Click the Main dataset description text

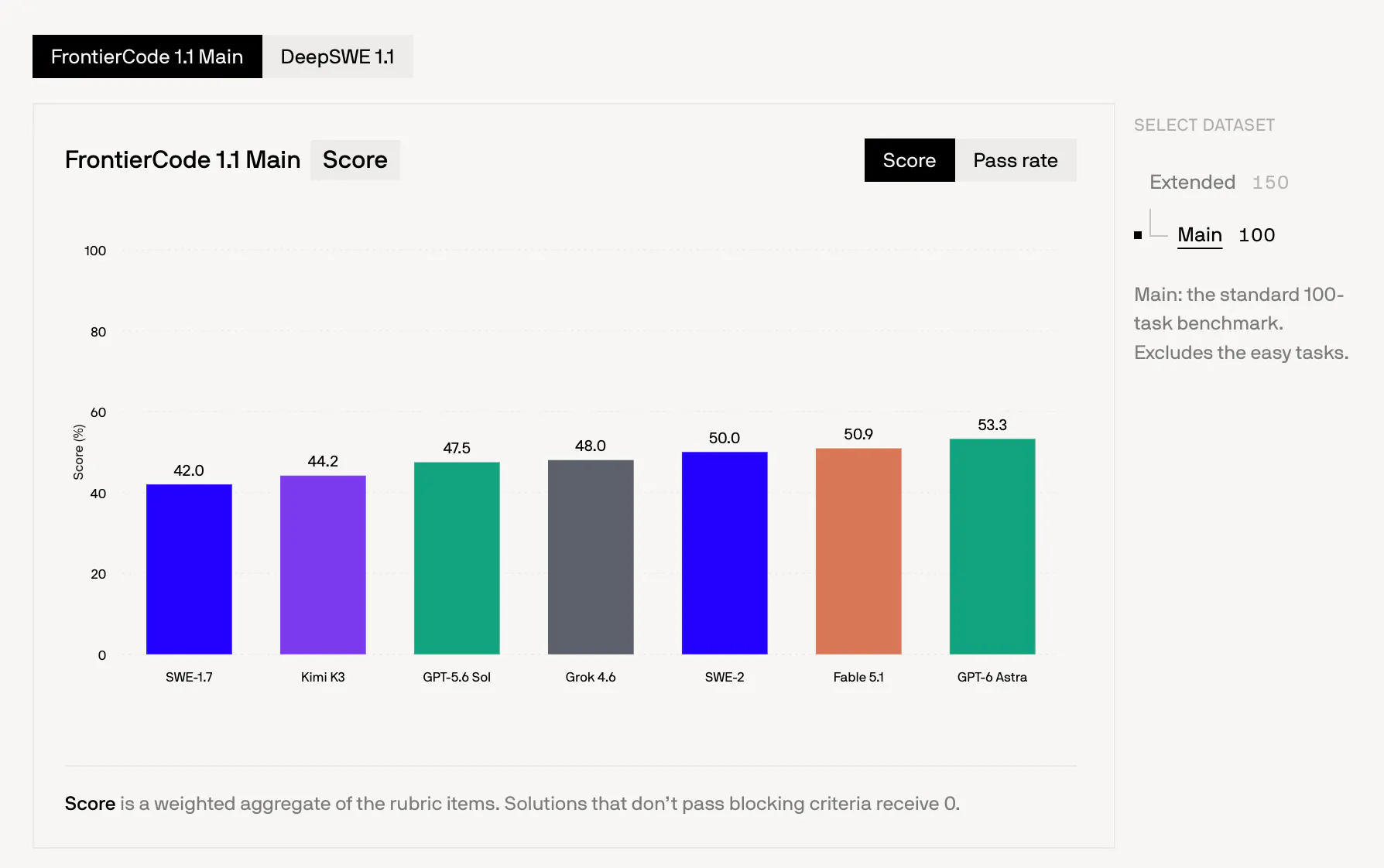click(x=1241, y=323)
